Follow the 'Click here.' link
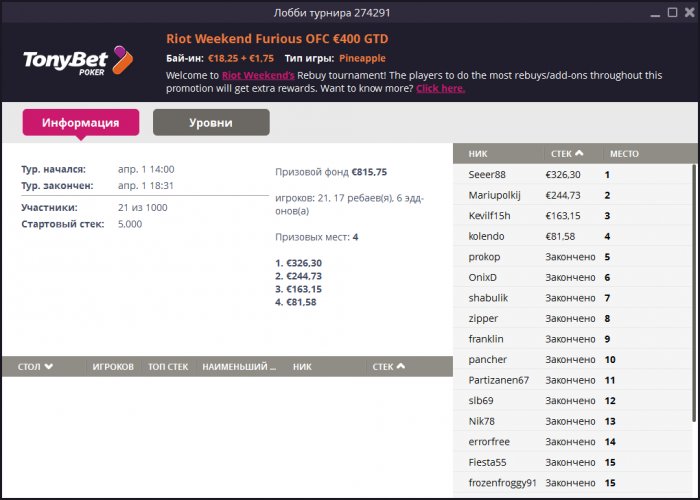 point(440,88)
